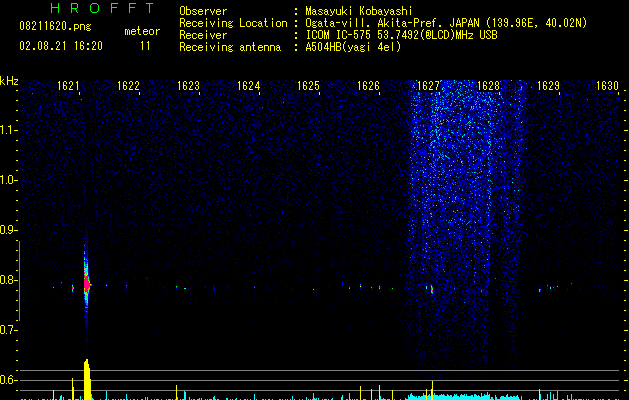The image size is (629, 400).
Task: Click the 1623 time marker
Action: click(188, 86)
